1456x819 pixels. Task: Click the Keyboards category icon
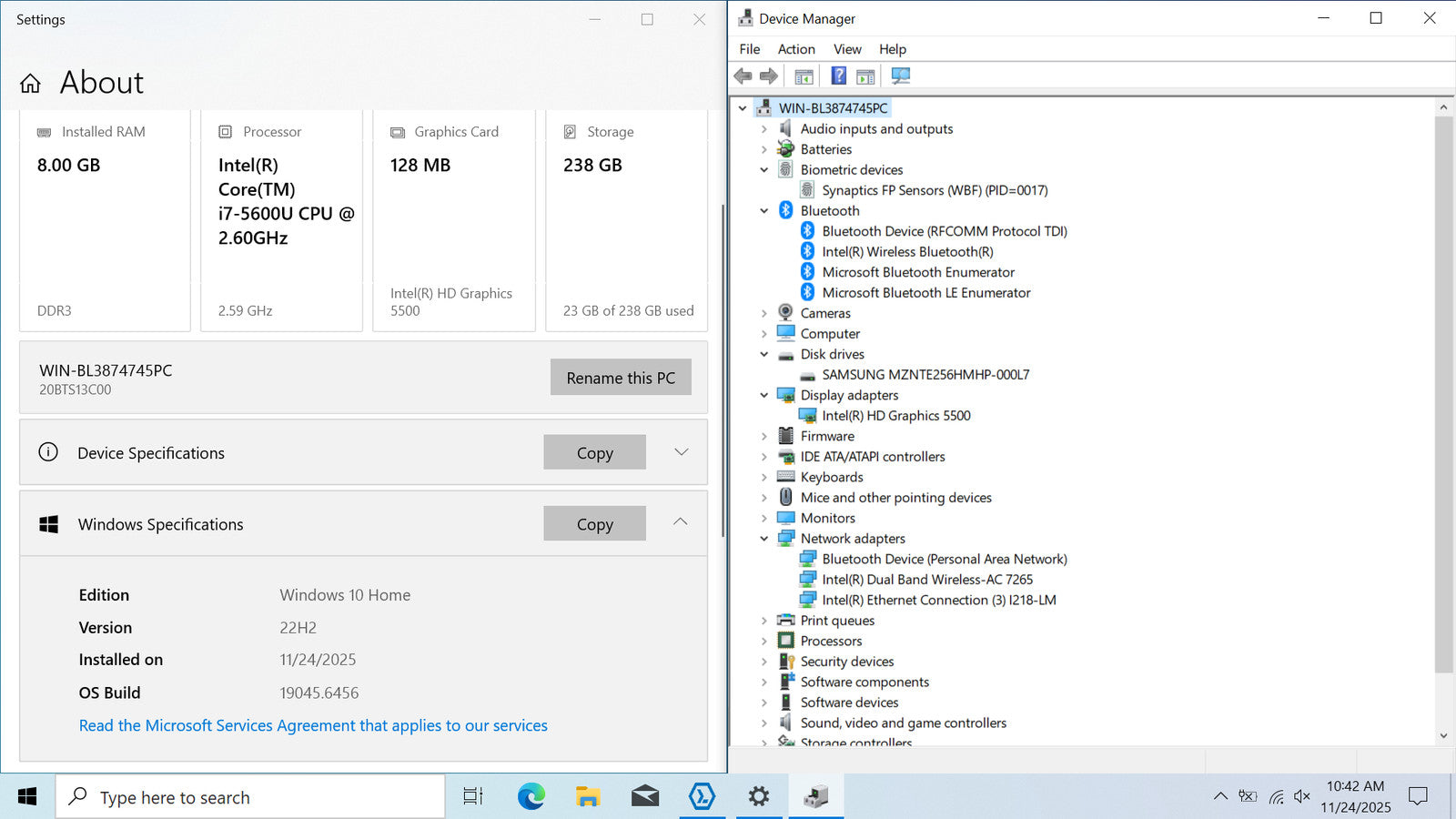(786, 477)
